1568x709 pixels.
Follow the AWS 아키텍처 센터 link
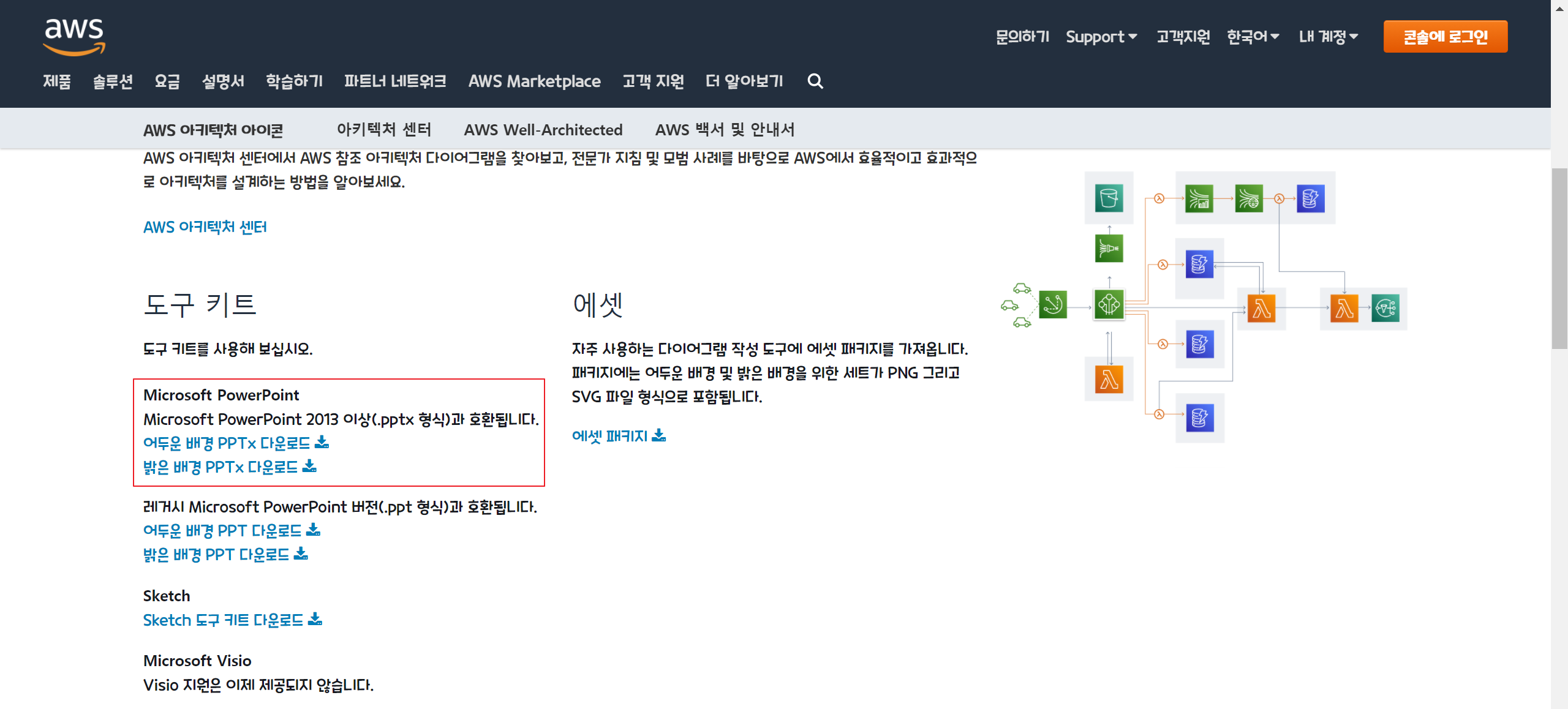point(205,227)
